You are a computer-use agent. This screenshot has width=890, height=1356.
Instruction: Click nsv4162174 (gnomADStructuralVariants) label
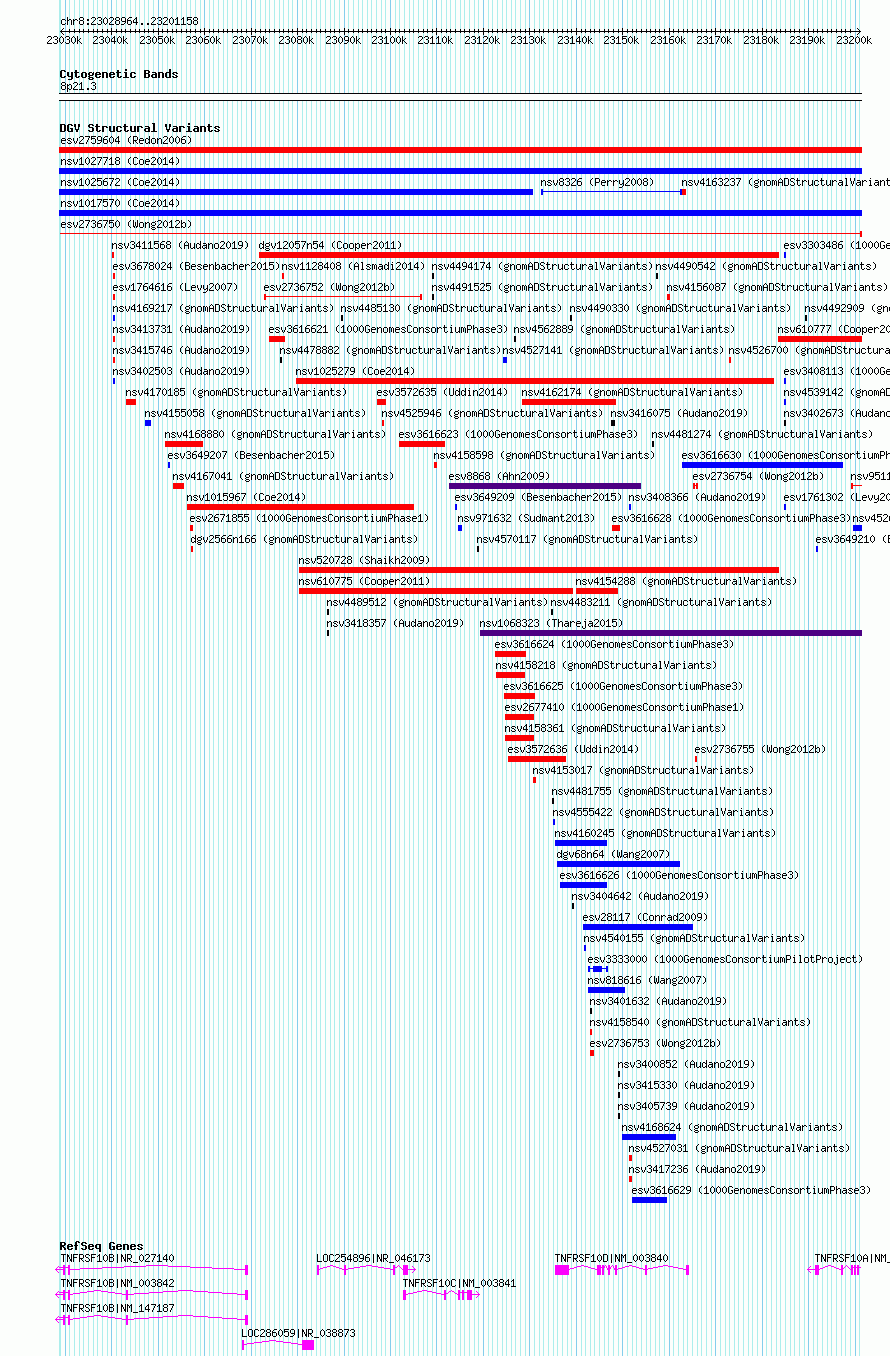click(x=632, y=392)
